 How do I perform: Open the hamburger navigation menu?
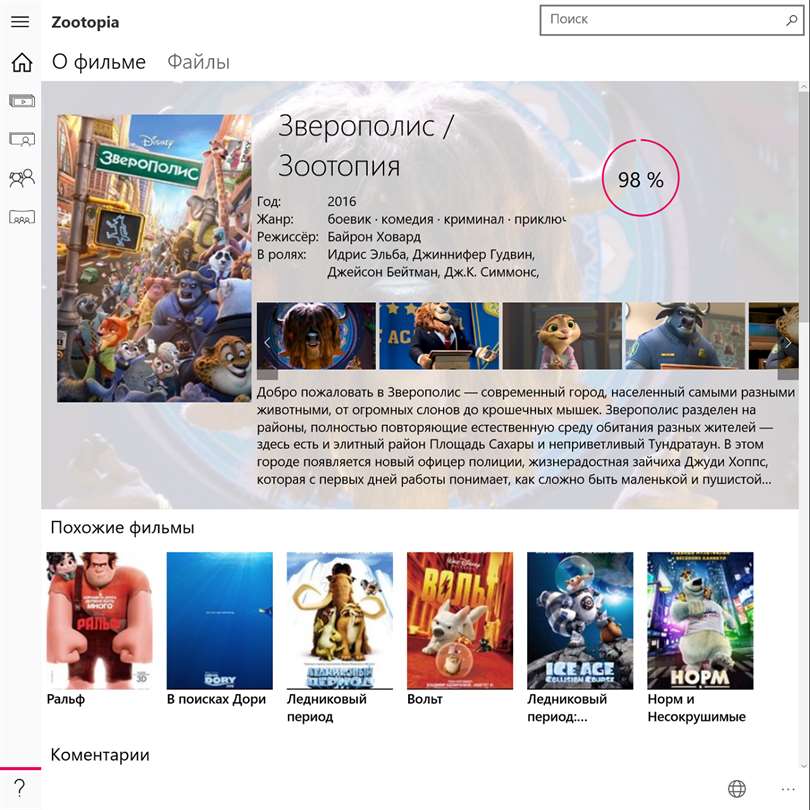pyautogui.click(x=20, y=22)
